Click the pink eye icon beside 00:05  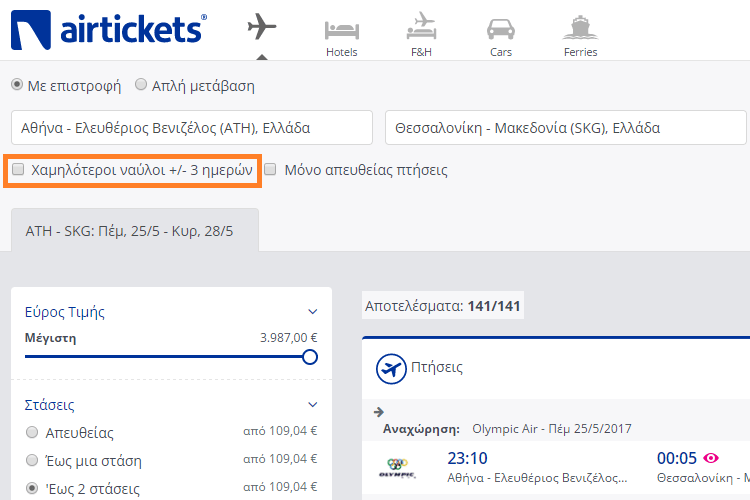click(x=711, y=458)
